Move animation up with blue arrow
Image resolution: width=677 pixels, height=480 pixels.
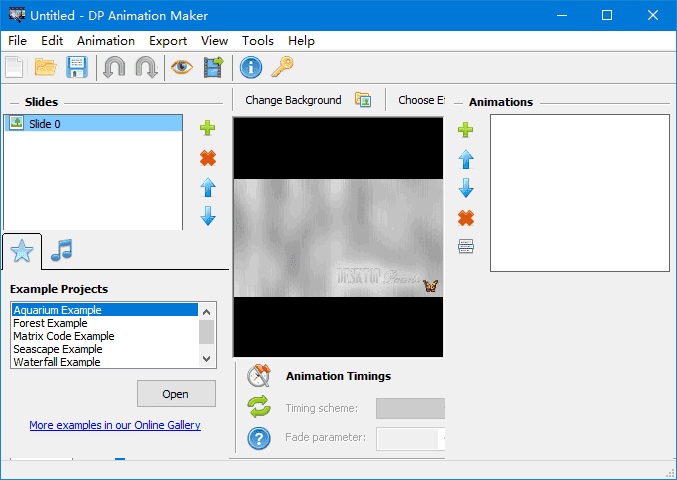[x=466, y=159]
